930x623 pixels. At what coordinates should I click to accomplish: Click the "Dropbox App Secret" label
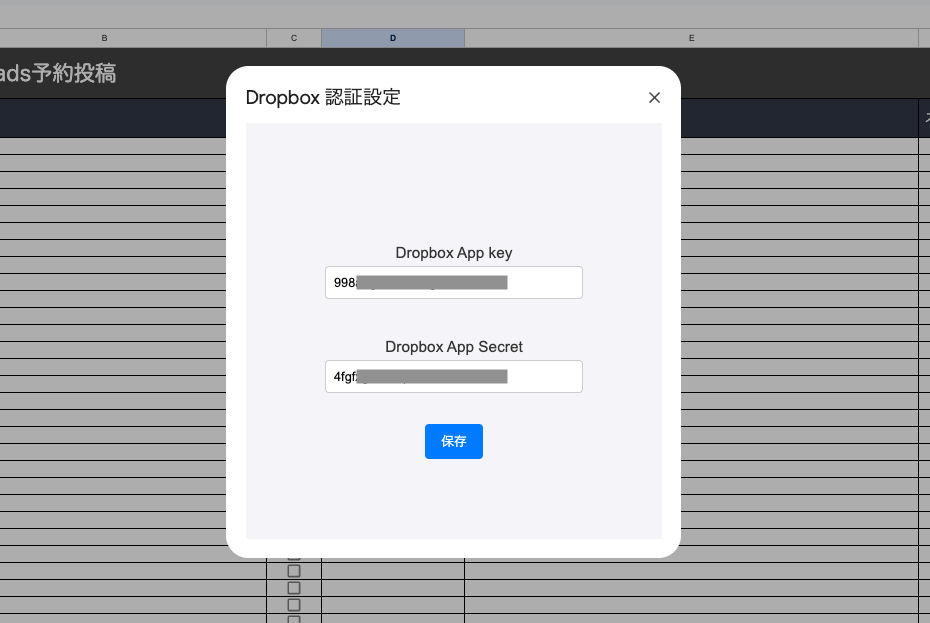coord(454,347)
